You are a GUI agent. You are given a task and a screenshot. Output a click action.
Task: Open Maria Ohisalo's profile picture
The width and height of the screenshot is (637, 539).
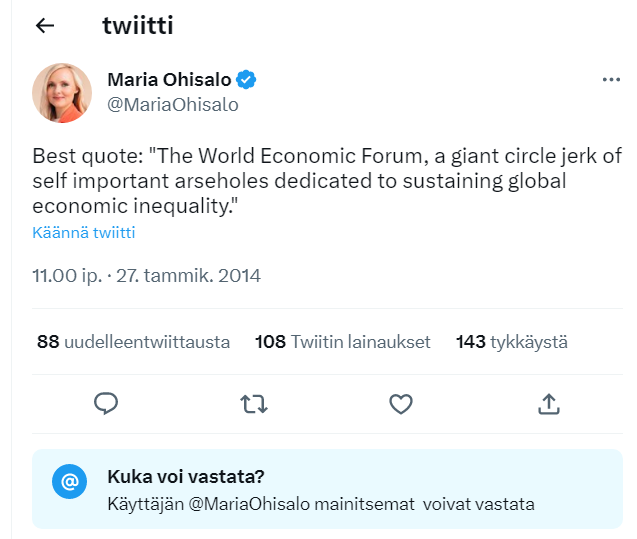(62, 93)
